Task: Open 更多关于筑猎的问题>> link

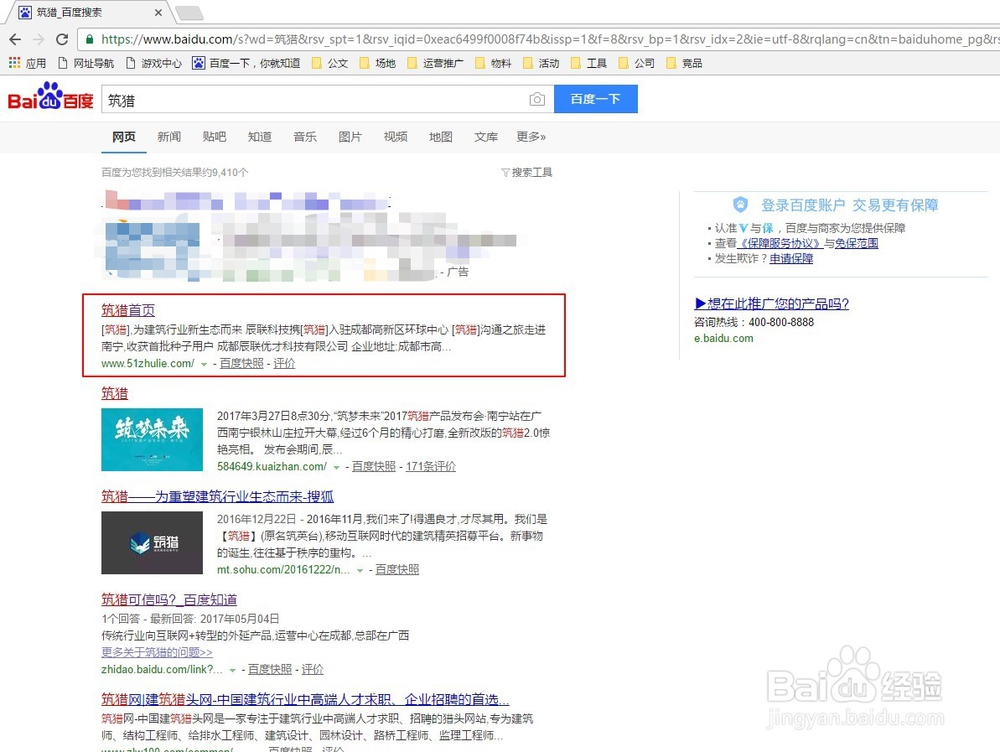Action: (x=157, y=652)
